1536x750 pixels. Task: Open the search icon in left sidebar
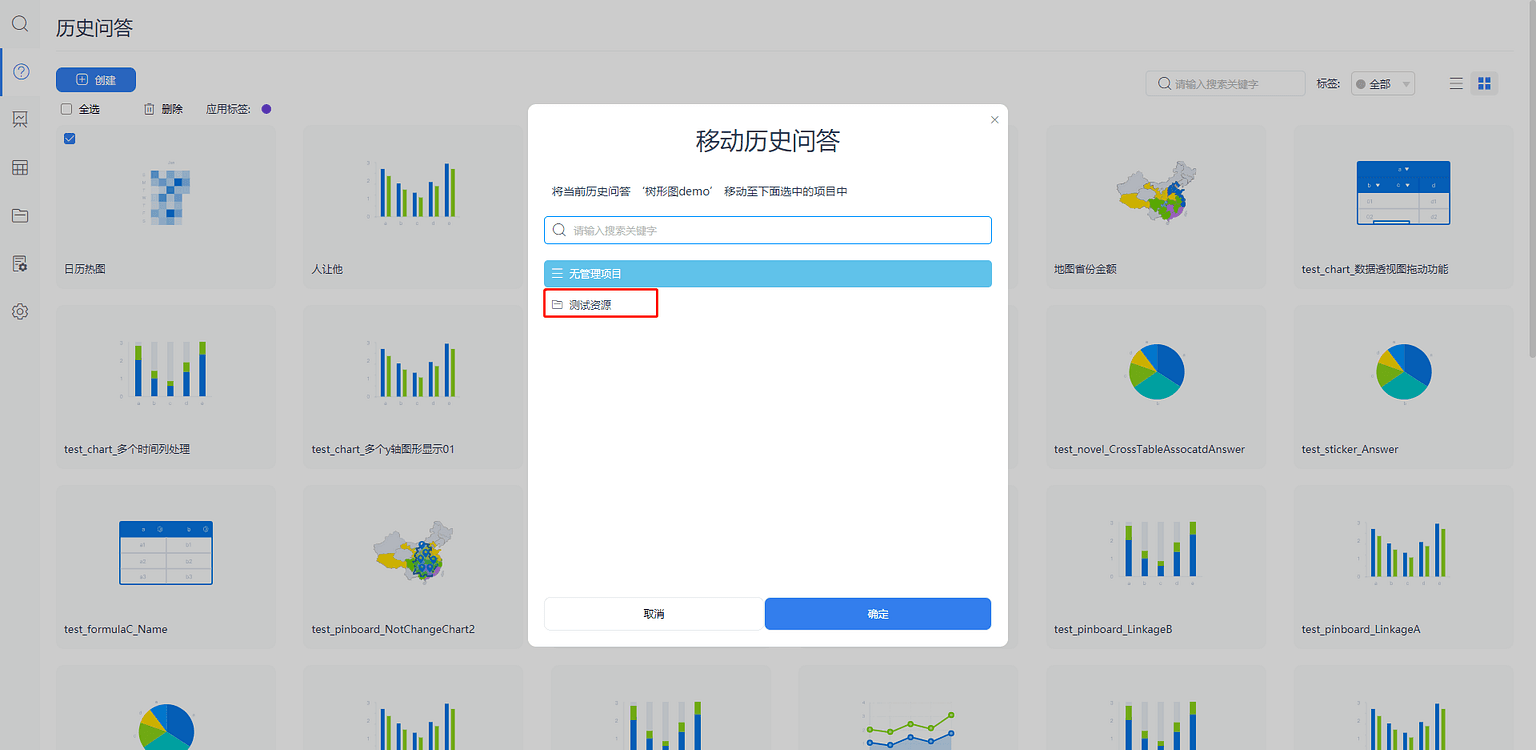20,23
